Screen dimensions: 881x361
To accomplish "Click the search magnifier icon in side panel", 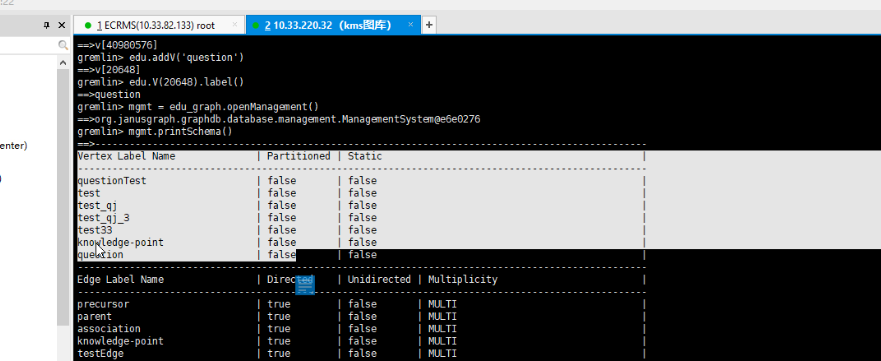I will pos(63,45).
